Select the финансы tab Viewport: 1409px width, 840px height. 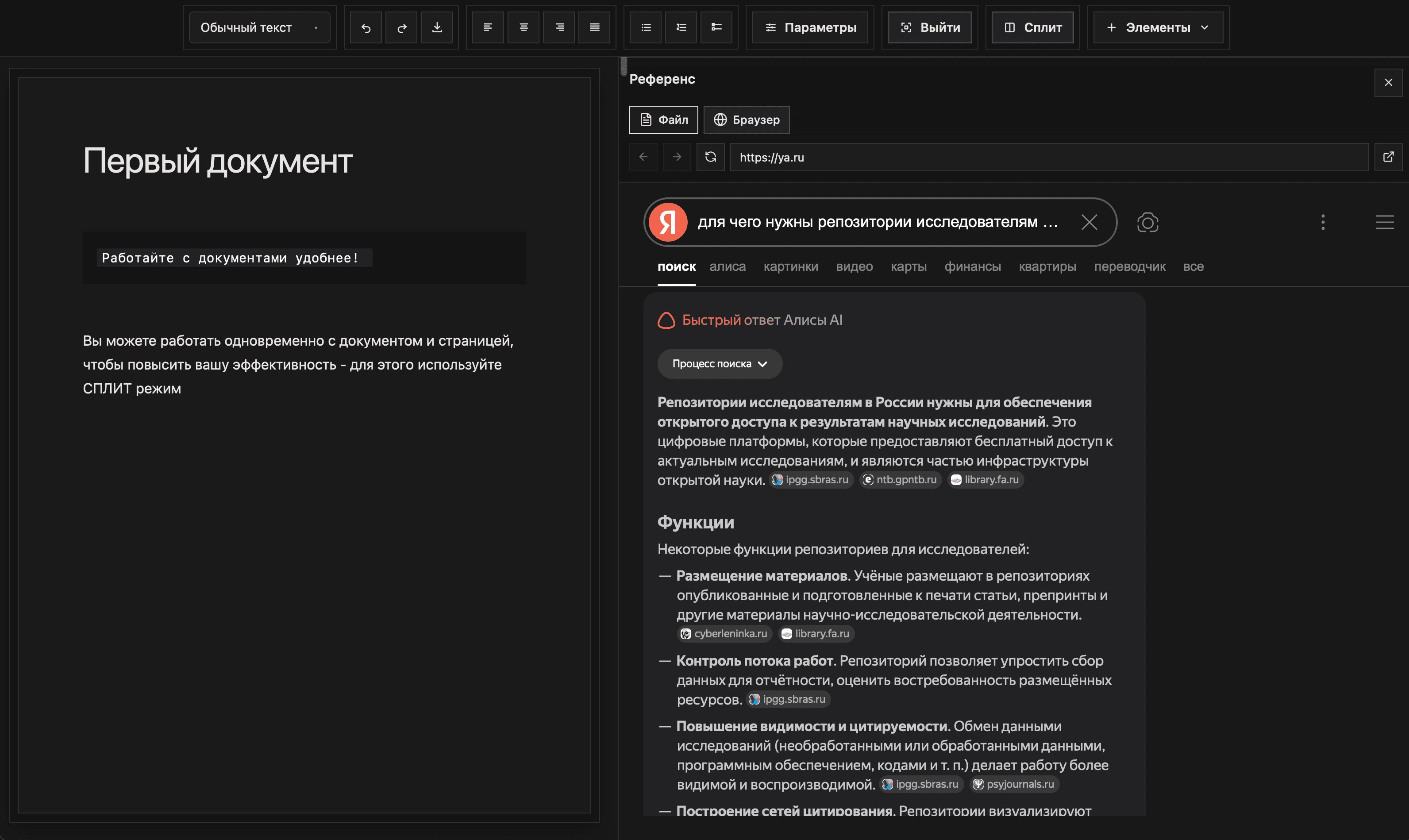(x=972, y=266)
